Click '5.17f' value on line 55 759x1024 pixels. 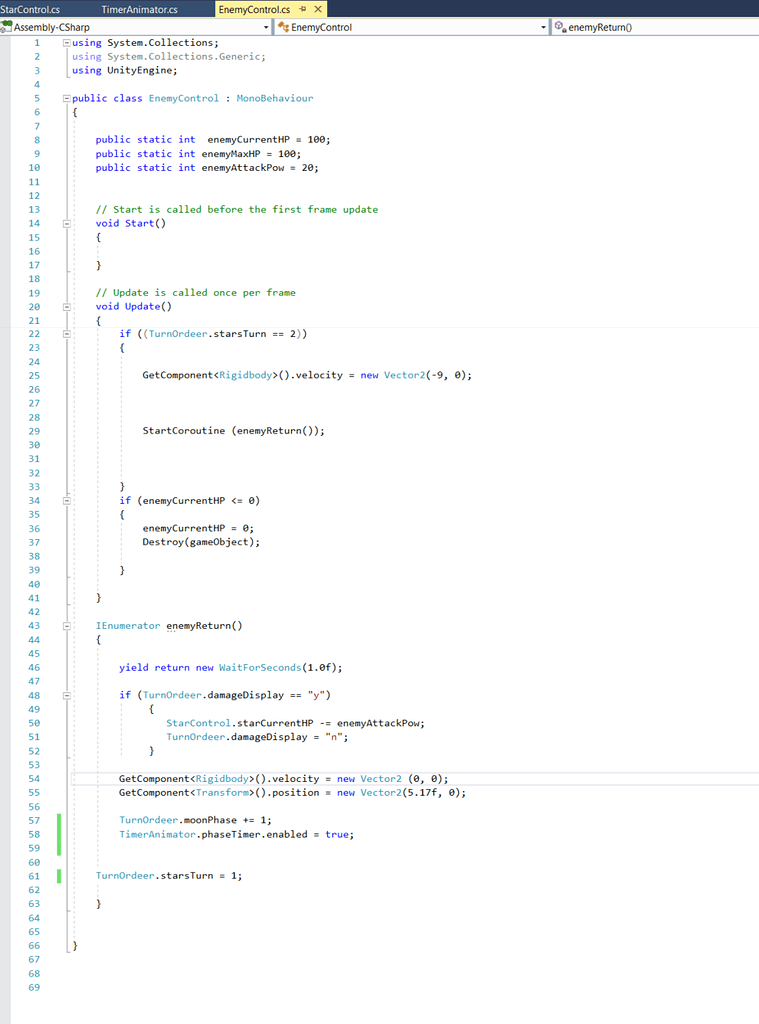pyautogui.click(x=423, y=793)
